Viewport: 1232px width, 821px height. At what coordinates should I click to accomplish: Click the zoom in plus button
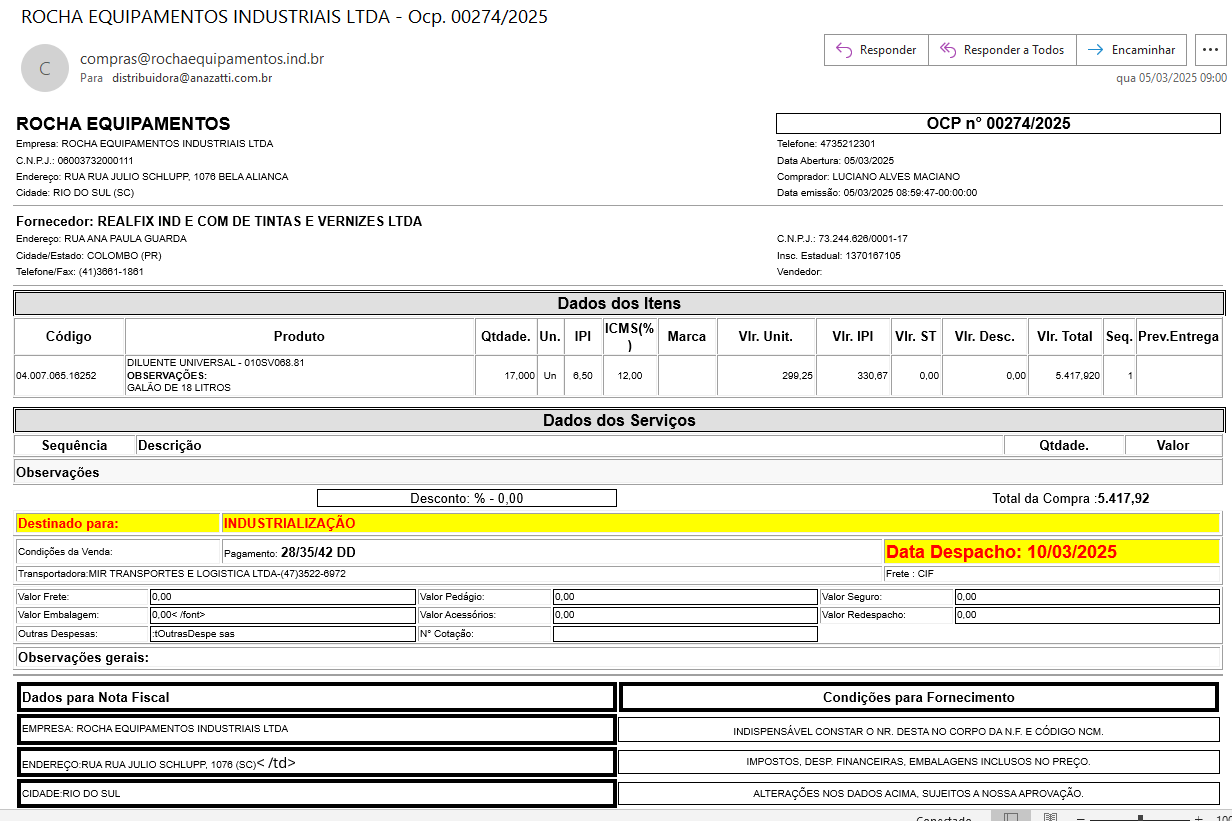1198,818
